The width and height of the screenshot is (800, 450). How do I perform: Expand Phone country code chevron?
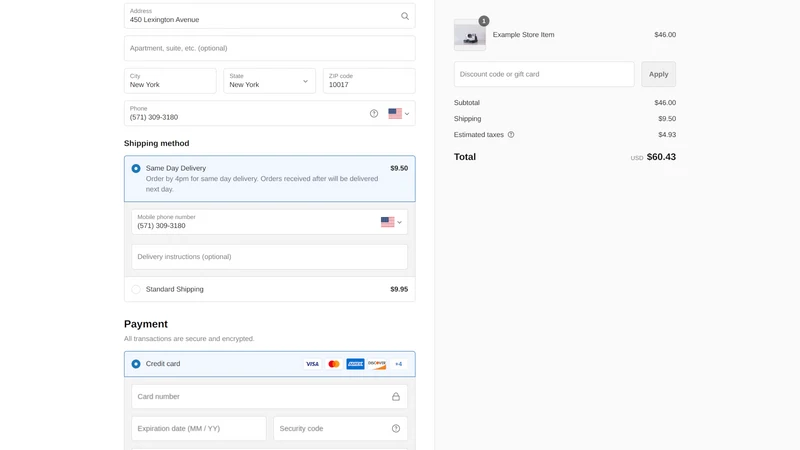(407, 114)
